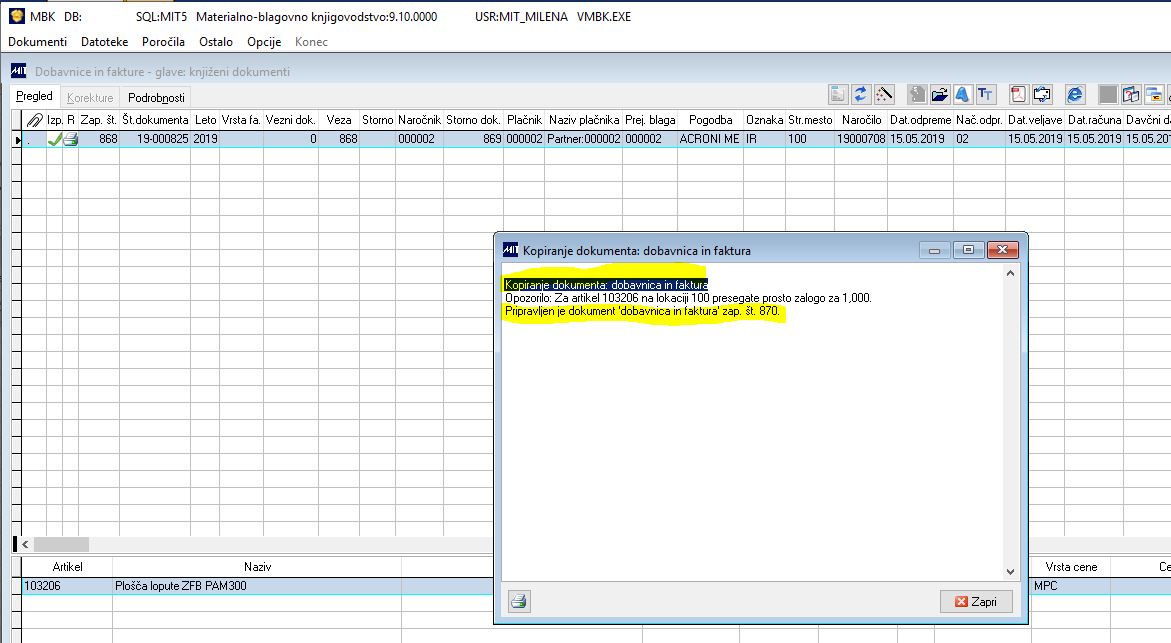Click the email send toolbar icon
The image size is (1171, 643).
[x=1041, y=94]
